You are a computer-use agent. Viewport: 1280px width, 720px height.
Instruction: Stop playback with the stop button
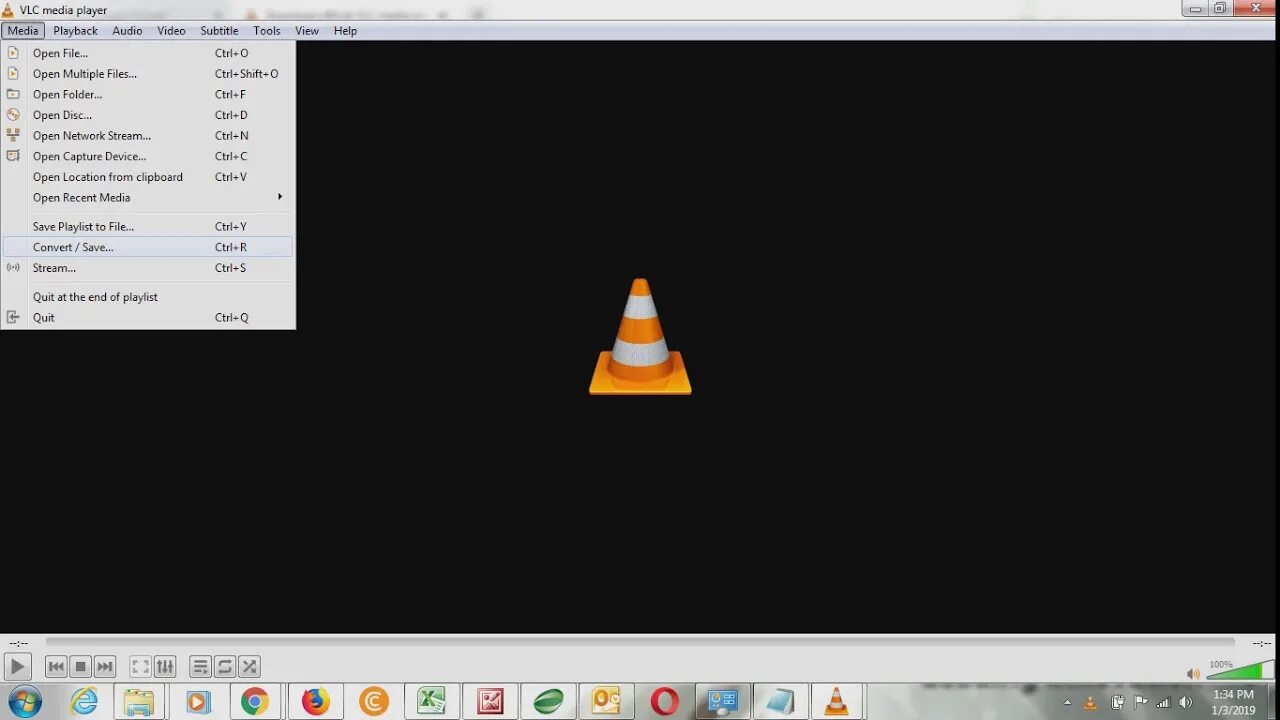[x=81, y=666]
